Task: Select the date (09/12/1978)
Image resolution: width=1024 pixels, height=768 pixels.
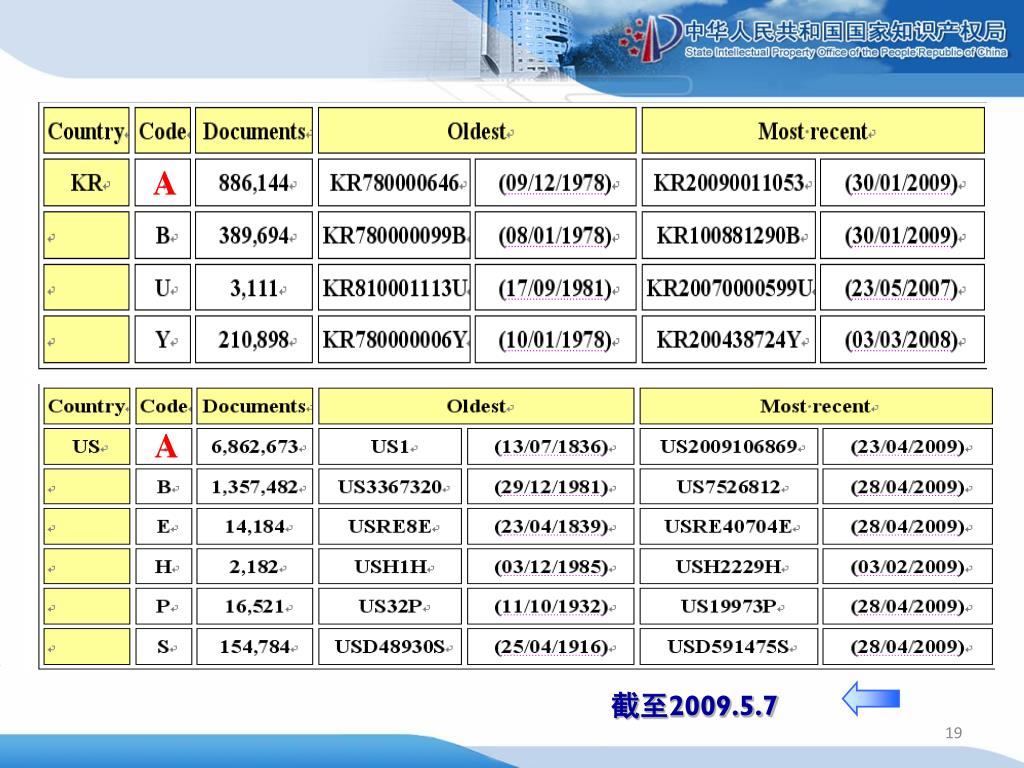Action: click(x=555, y=184)
